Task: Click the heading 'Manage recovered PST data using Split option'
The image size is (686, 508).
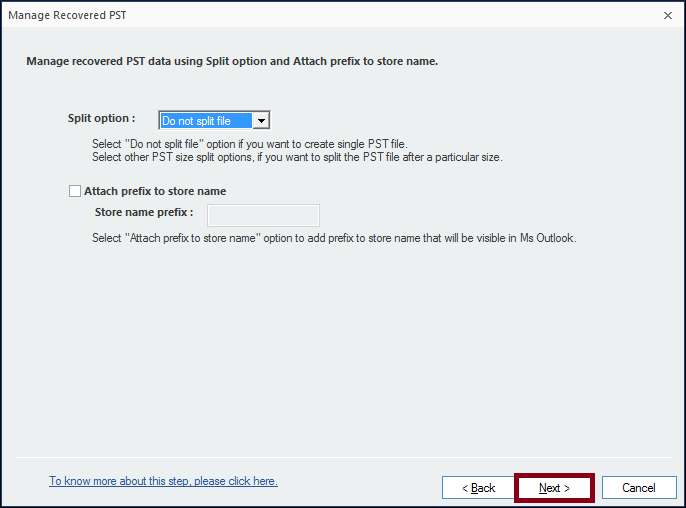Action: point(232,61)
